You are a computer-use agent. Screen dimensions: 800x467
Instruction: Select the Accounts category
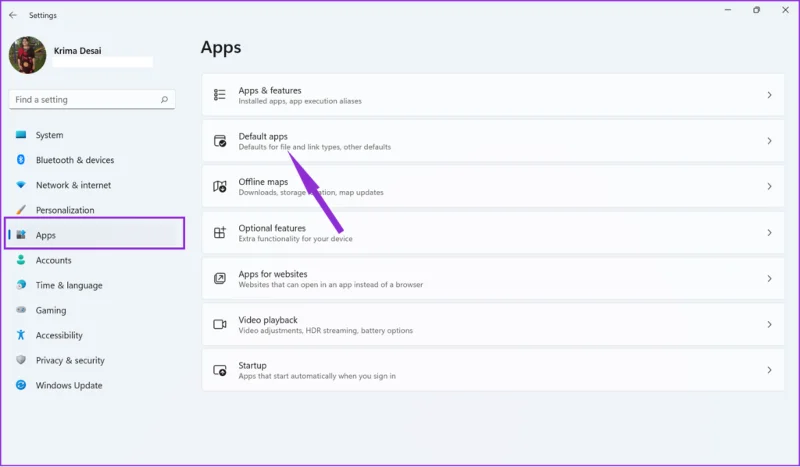(x=54, y=260)
